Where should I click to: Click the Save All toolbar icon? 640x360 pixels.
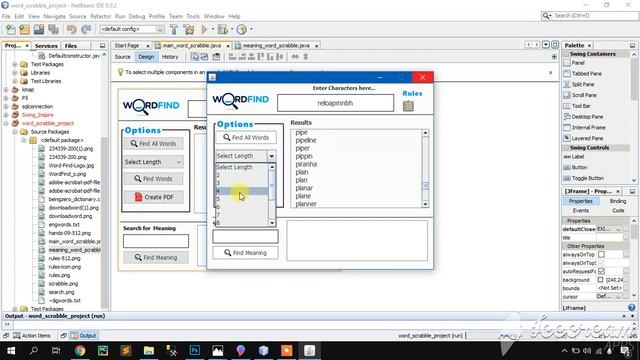click(53, 29)
